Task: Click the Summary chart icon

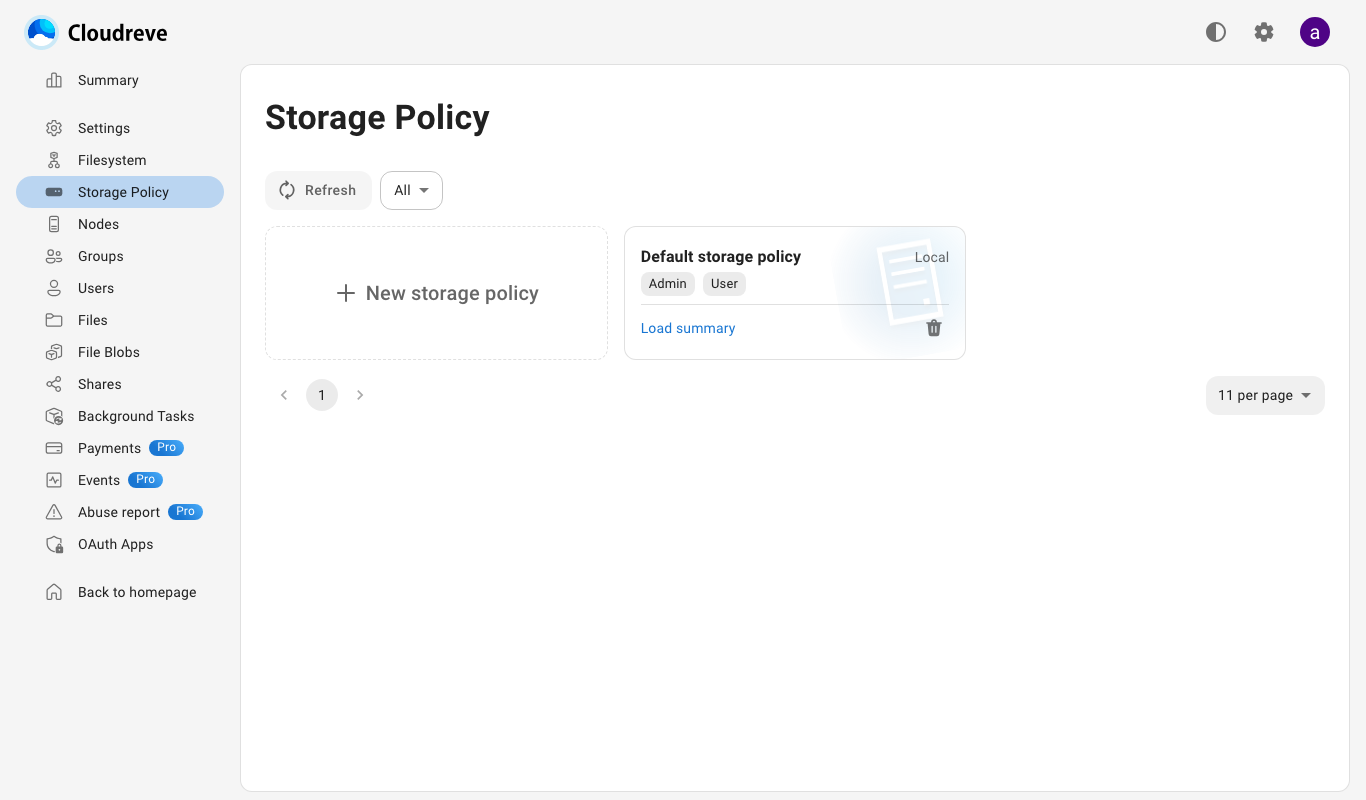Action: pyautogui.click(x=54, y=80)
